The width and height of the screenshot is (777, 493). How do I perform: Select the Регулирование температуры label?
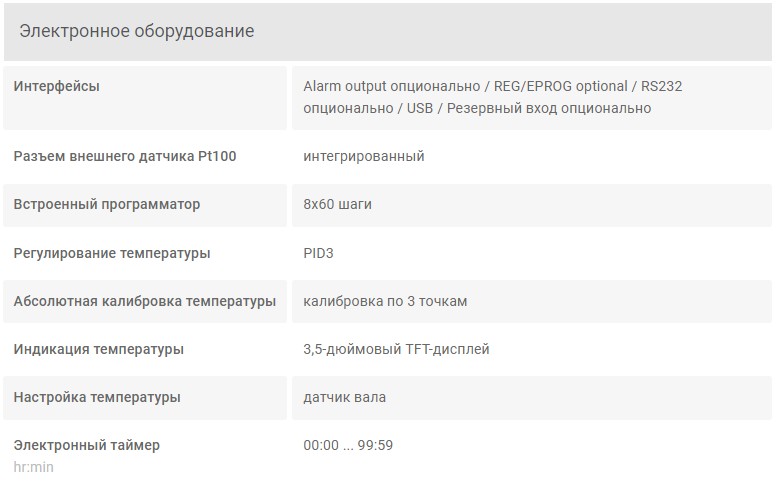[x=112, y=253]
